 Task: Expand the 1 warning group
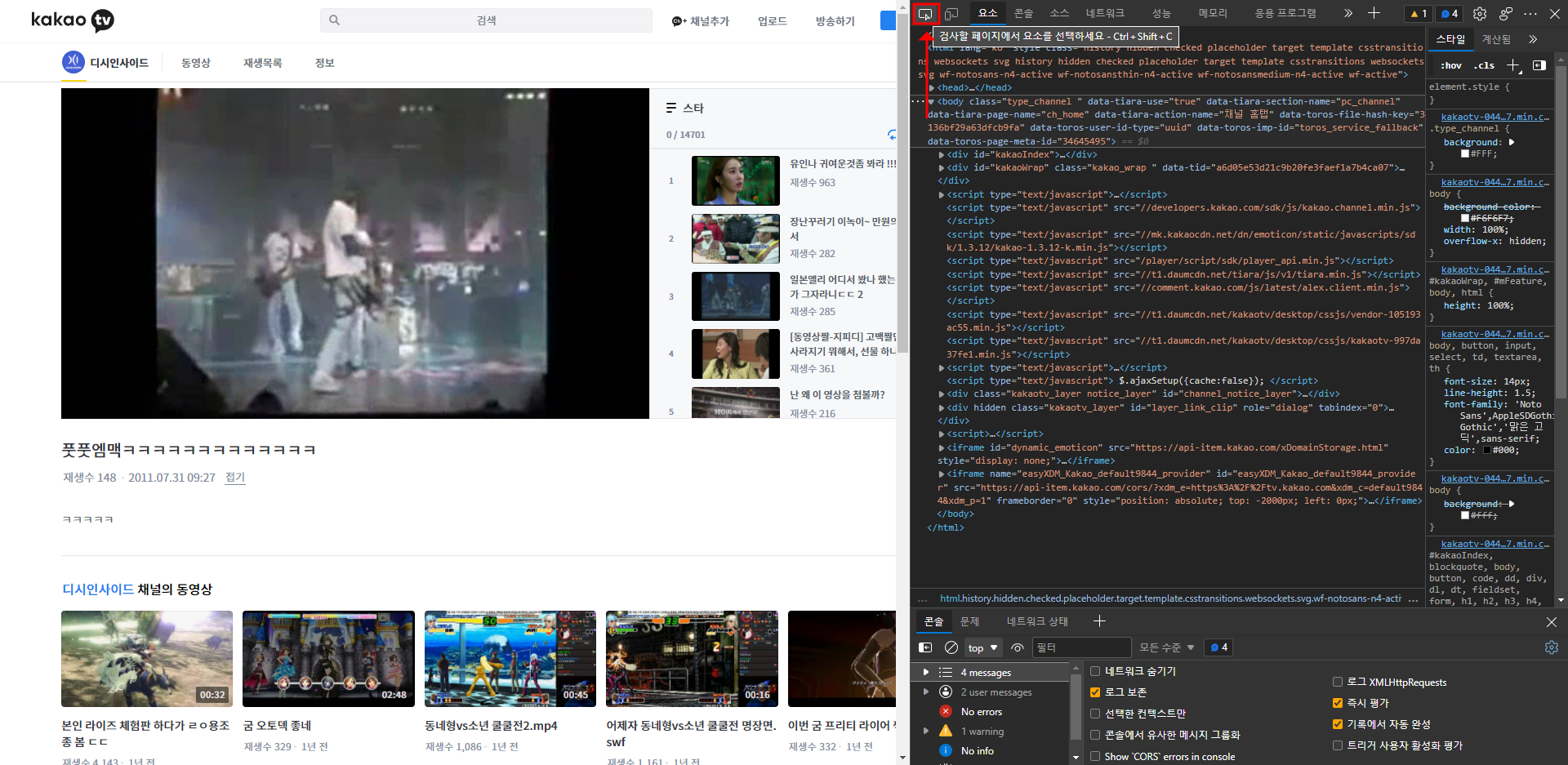tap(925, 731)
